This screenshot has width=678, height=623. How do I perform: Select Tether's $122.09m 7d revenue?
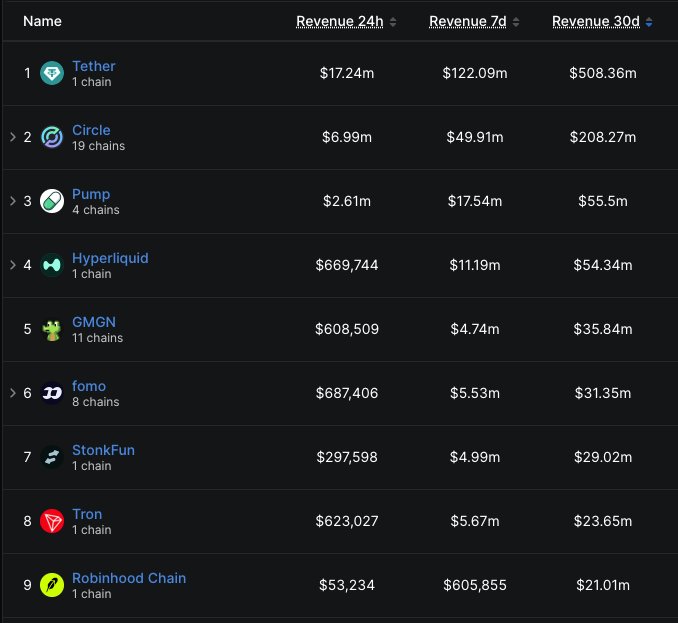click(474, 73)
